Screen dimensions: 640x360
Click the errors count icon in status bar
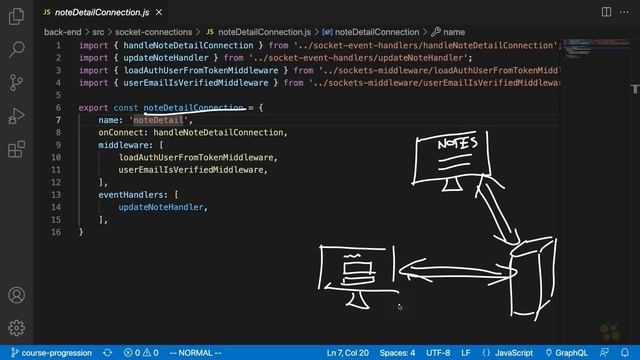click(x=128, y=353)
